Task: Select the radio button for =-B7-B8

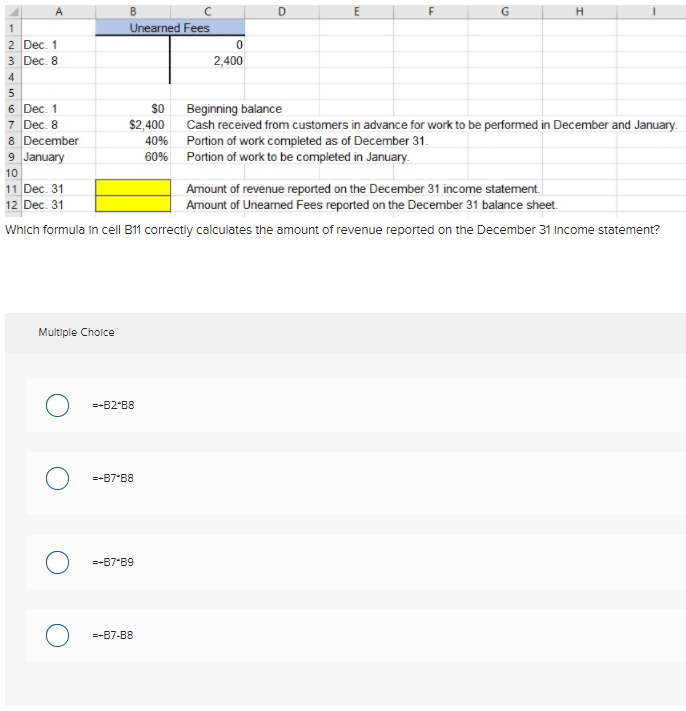Action: click(57, 635)
